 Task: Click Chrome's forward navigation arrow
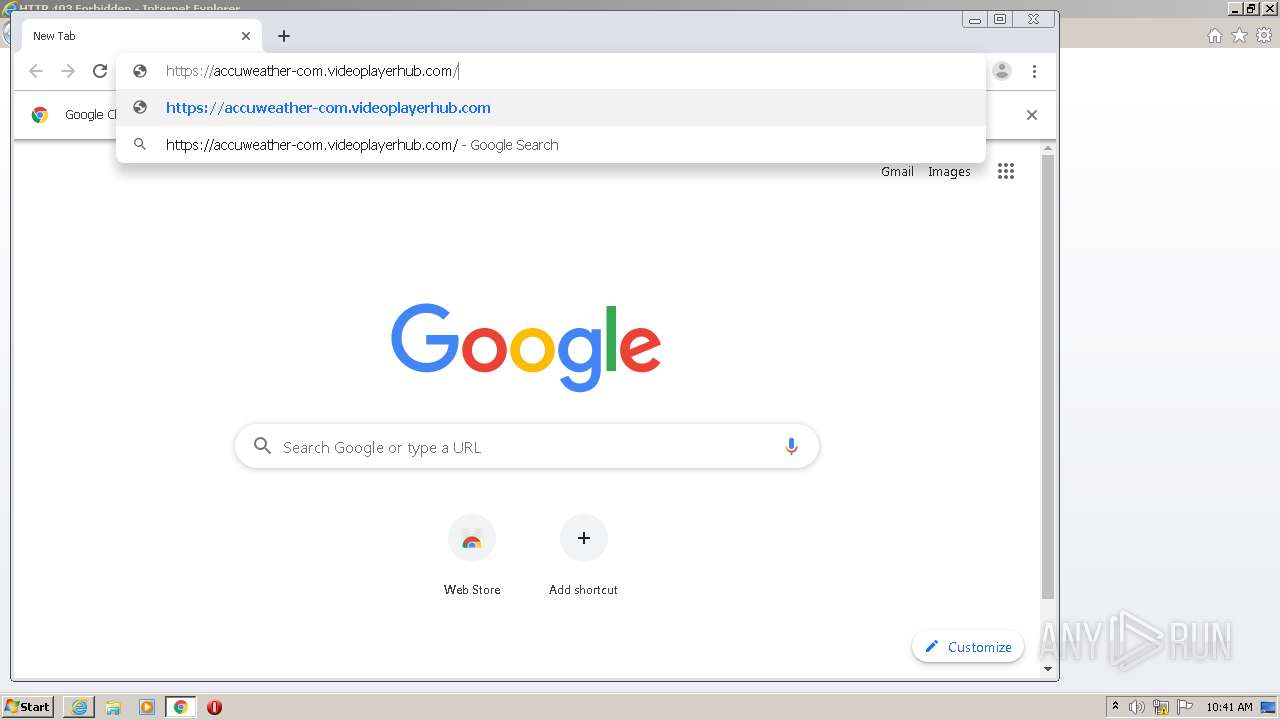click(68, 71)
